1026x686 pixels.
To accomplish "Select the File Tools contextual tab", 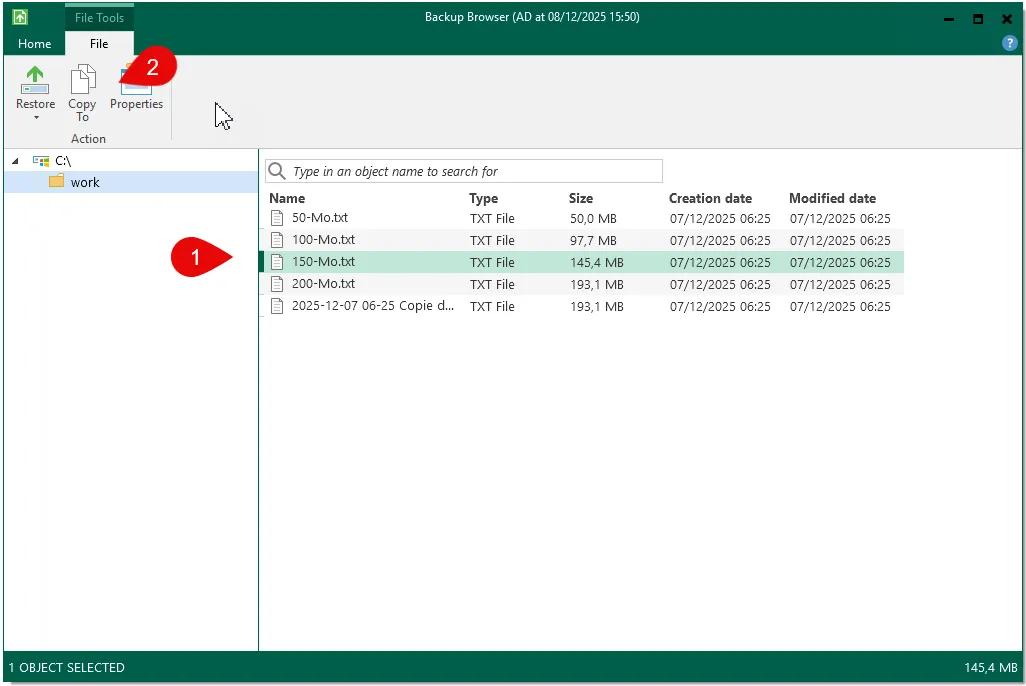I will coord(99,17).
